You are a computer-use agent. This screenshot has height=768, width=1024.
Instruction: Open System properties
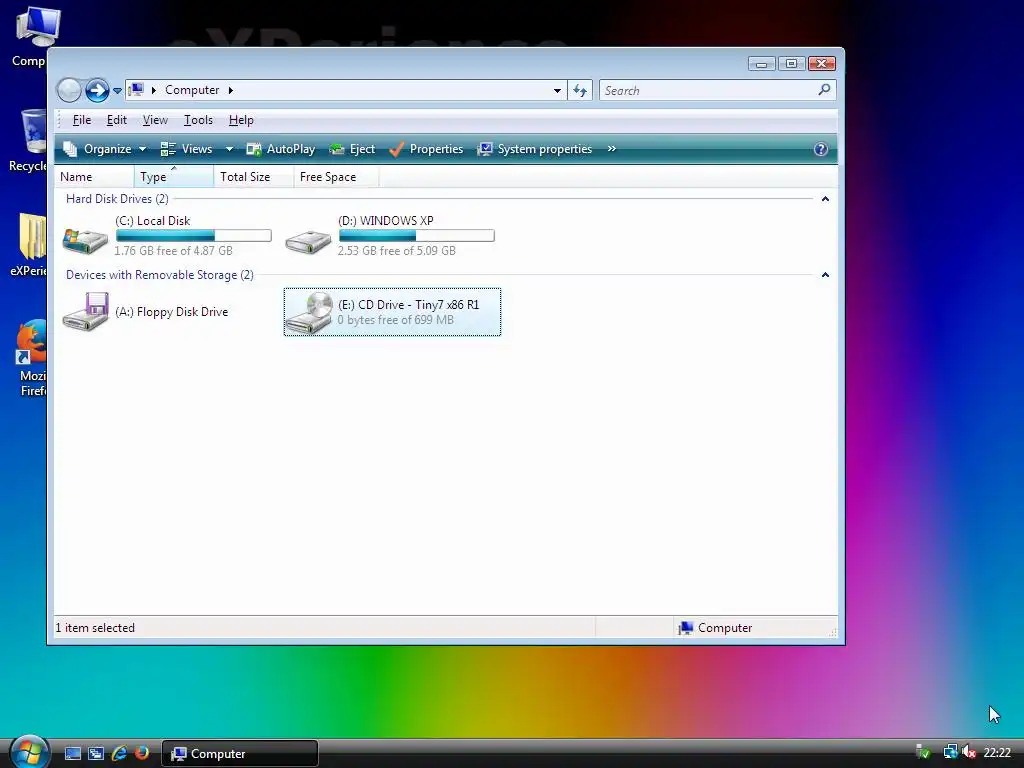(x=534, y=150)
